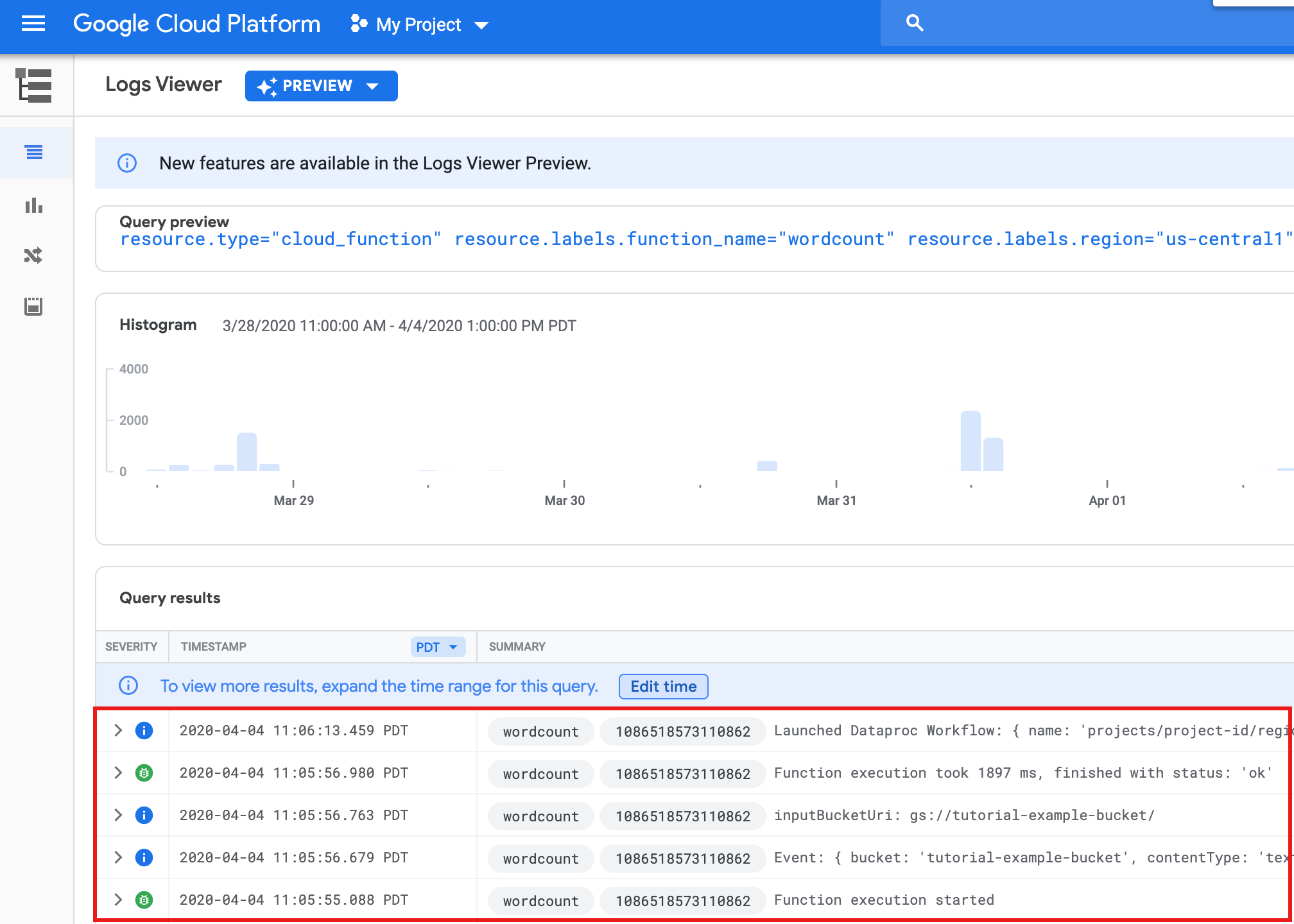The image size is (1294, 924).
Task: Click the Edit time button
Action: pyautogui.click(x=663, y=687)
